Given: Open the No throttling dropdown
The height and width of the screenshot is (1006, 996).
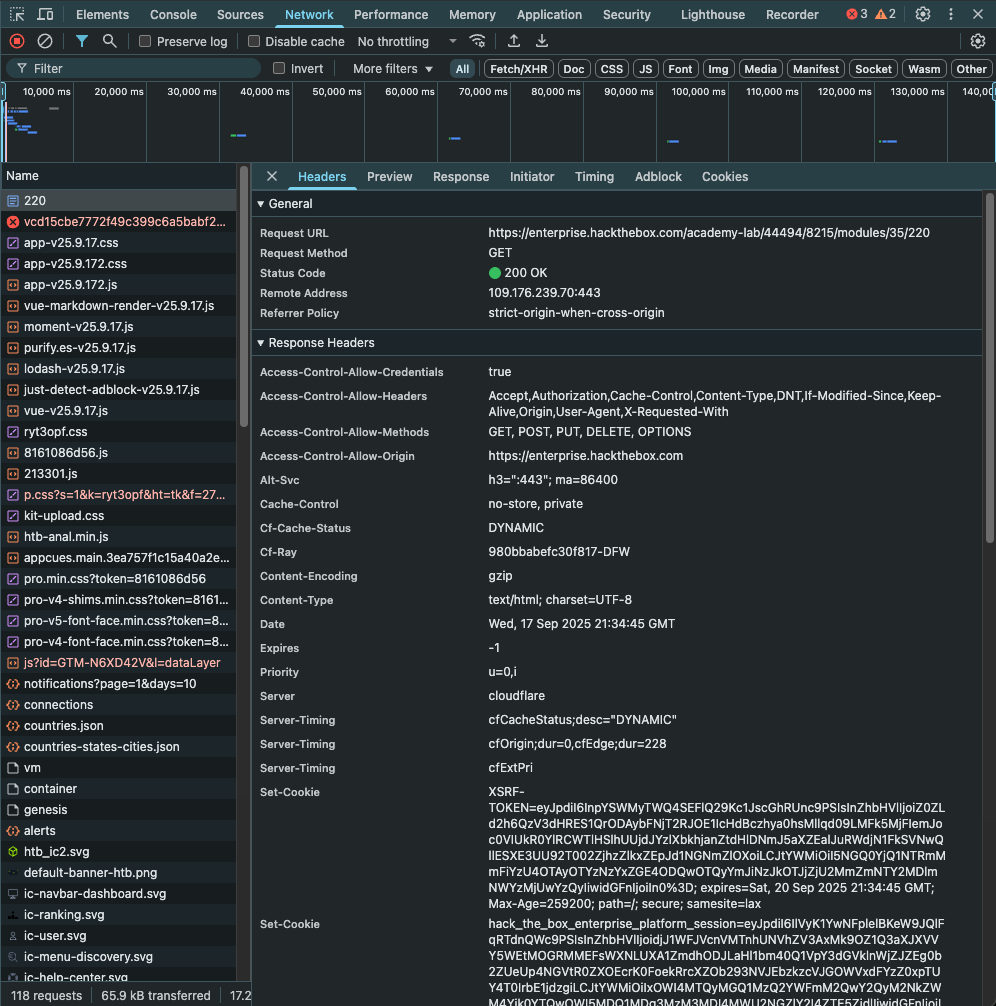Looking at the screenshot, I should coord(407,41).
